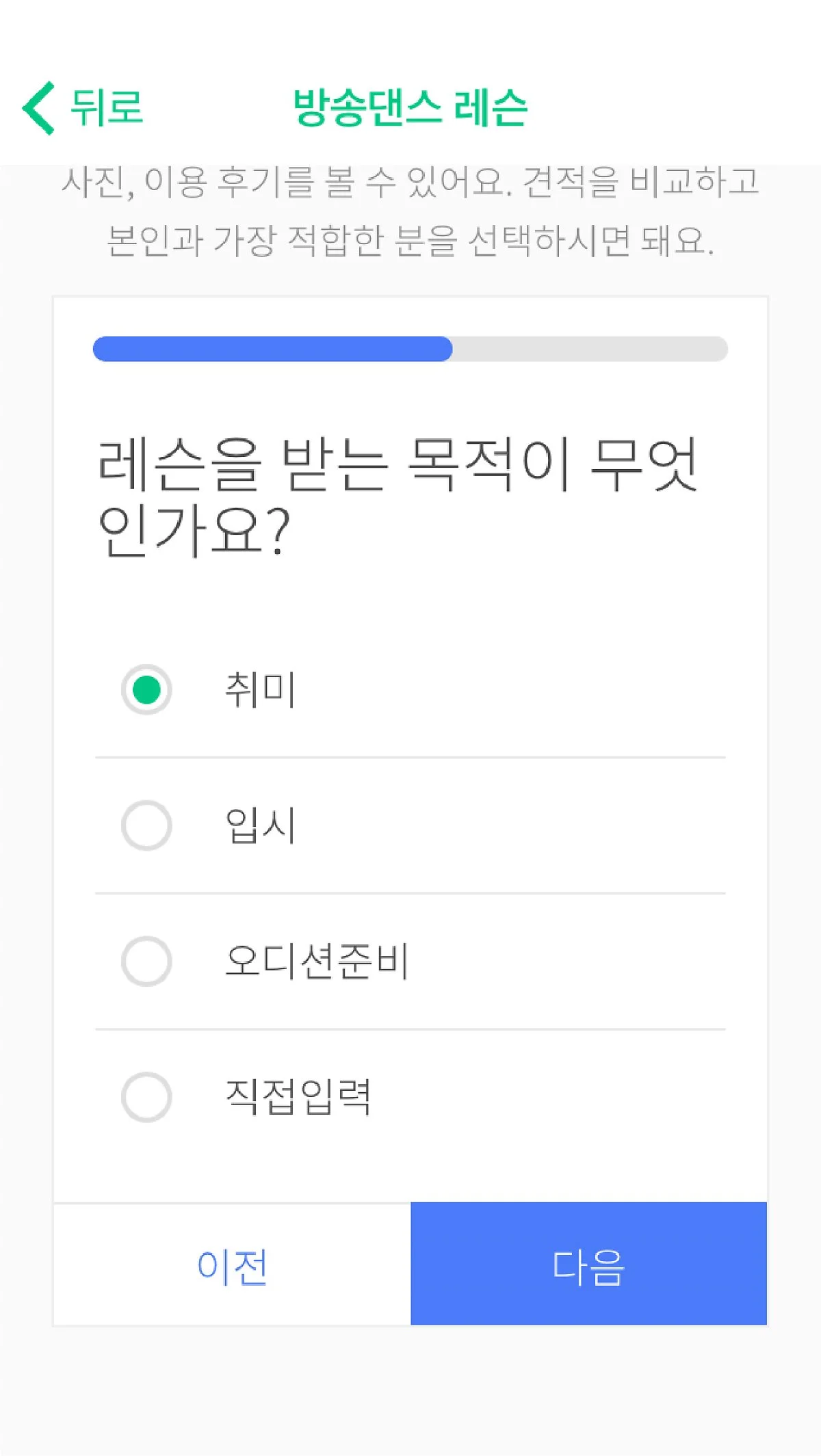The image size is (821, 1456).
Task: Click the blue filled progress bar
Action: 272,349
